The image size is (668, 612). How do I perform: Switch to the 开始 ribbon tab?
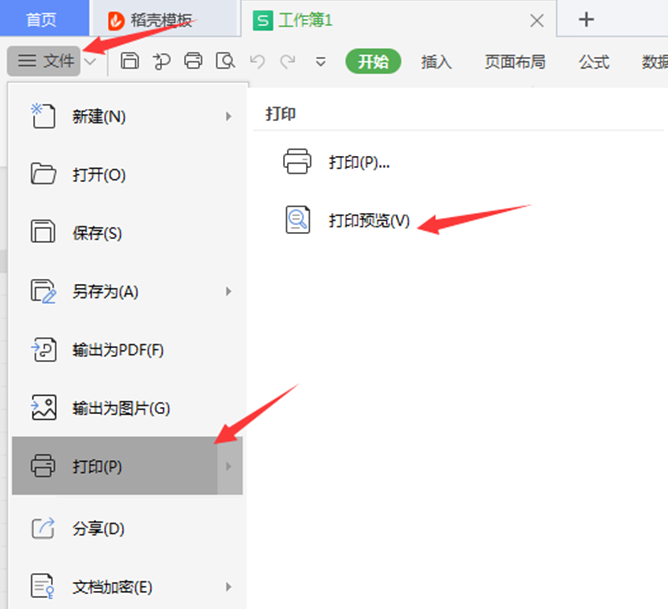point(373,62)
